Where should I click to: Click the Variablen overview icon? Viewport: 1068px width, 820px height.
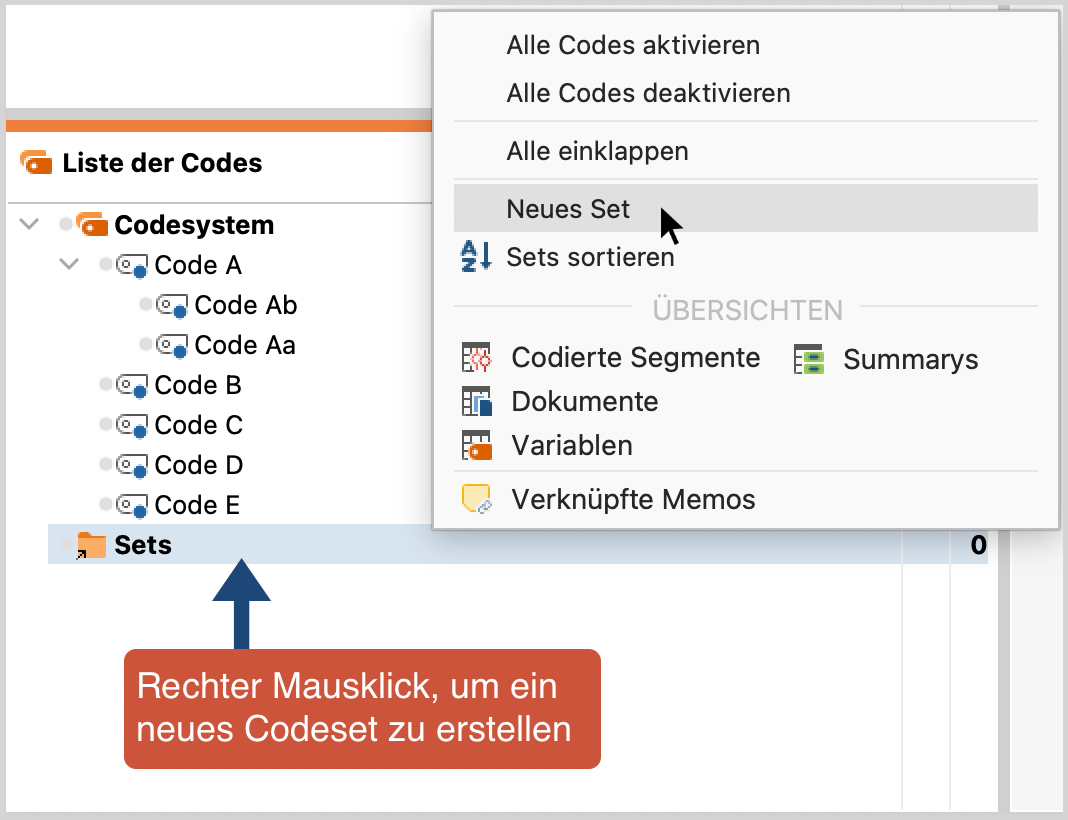[x=476, y=445]
